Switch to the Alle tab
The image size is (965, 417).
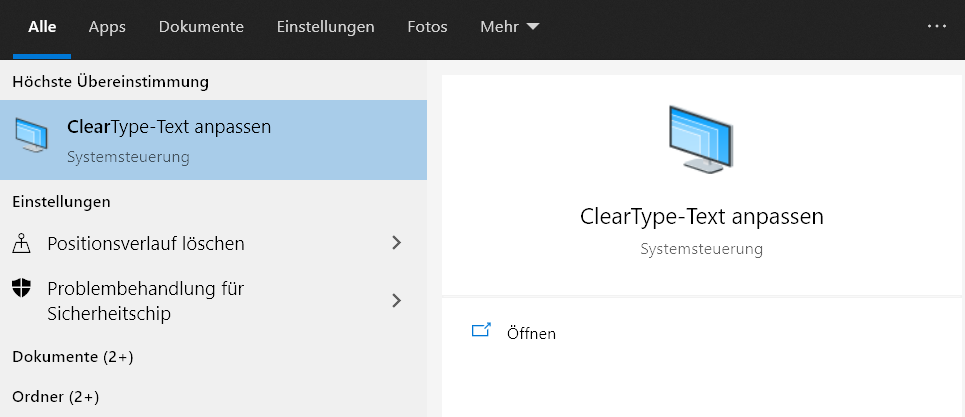(x=42, y=27)
